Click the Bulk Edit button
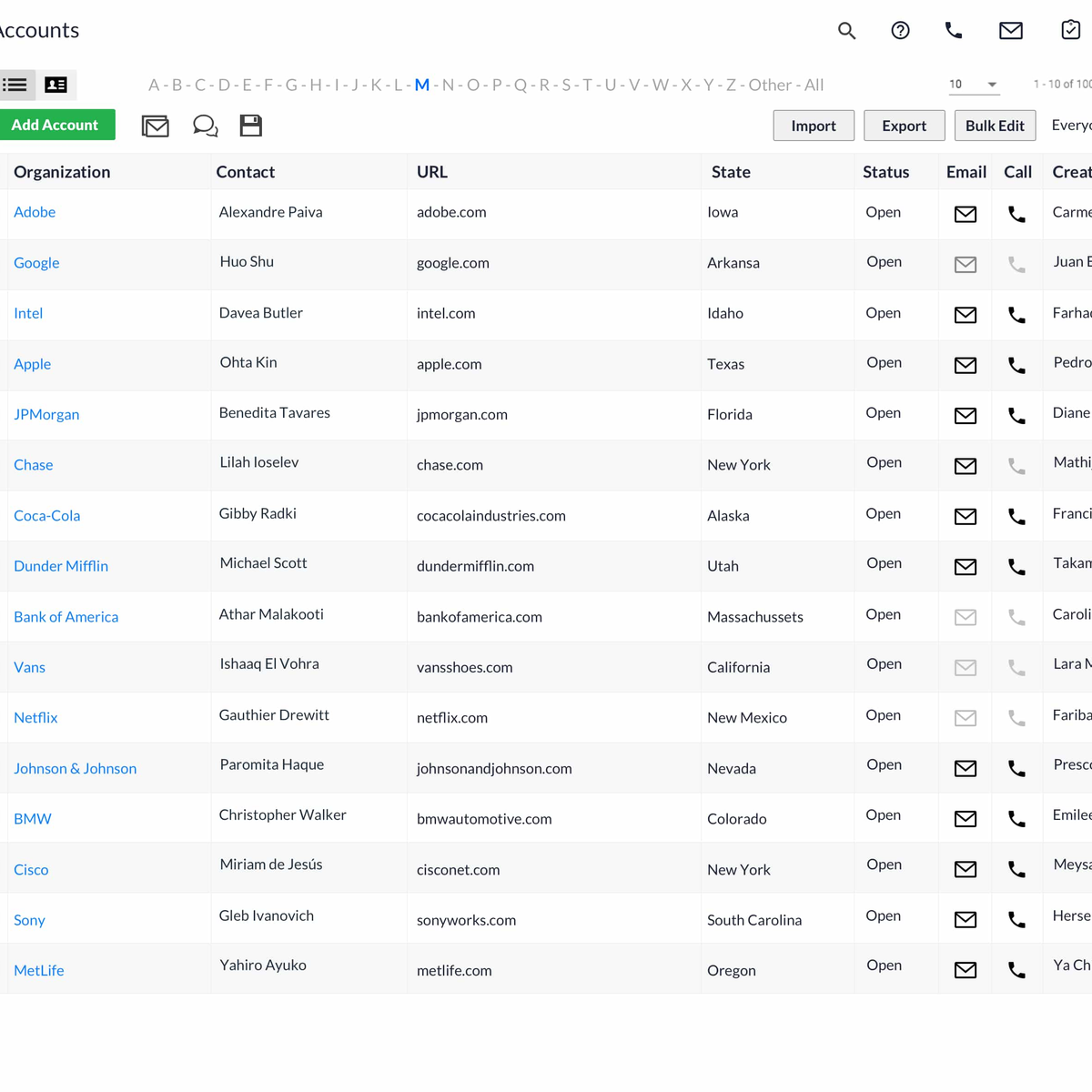Screen dimensions: 1092x1092 coord(994,126)
